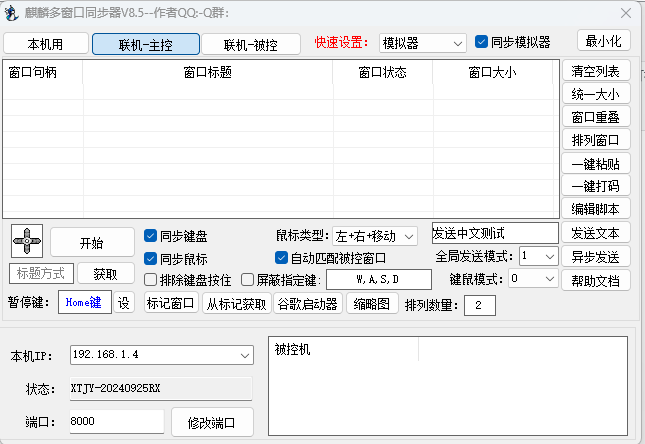
Task: Click the 端口 input field showing 8000
Action: pos(115,421)
